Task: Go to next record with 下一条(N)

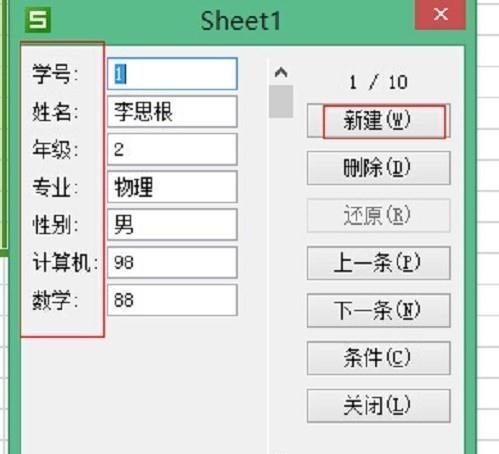Action: (x=378, y=311)
